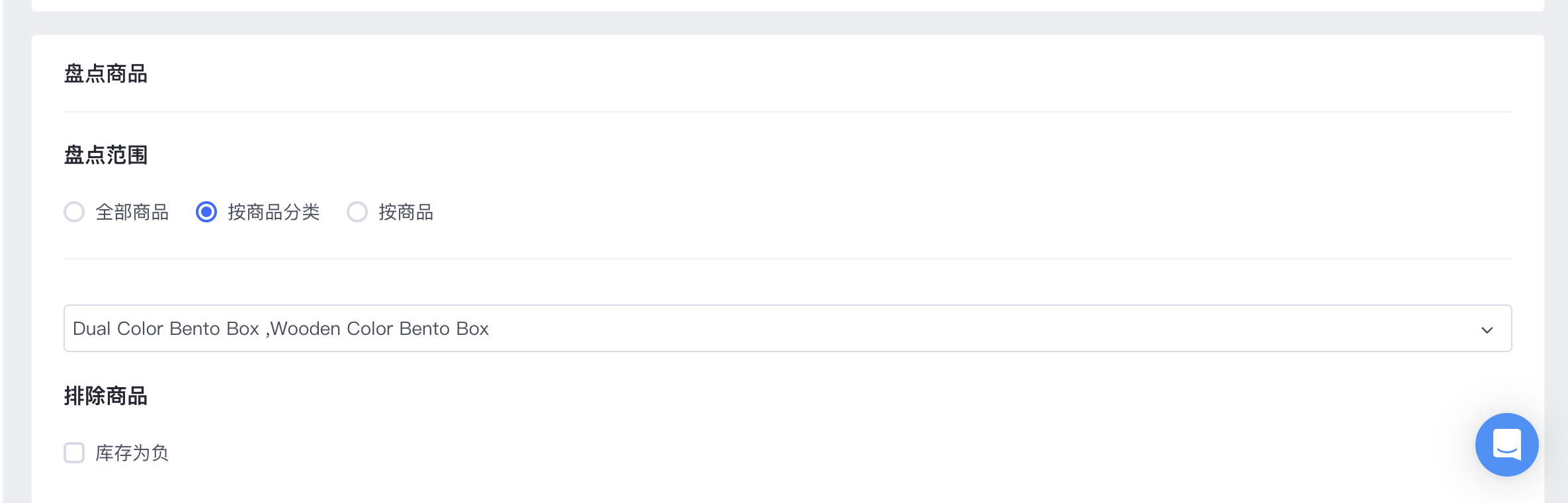
Task: Click the 盘点商品 section heading
Action: click(106, 73)
